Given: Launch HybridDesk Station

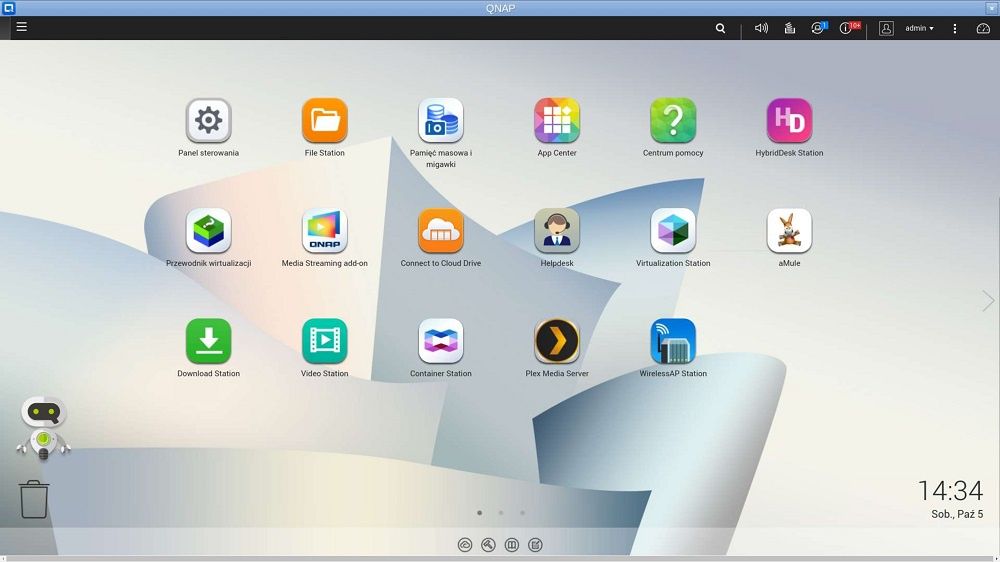Looking at the screenshot, I should pyautogui.click(x=789, y=121).
